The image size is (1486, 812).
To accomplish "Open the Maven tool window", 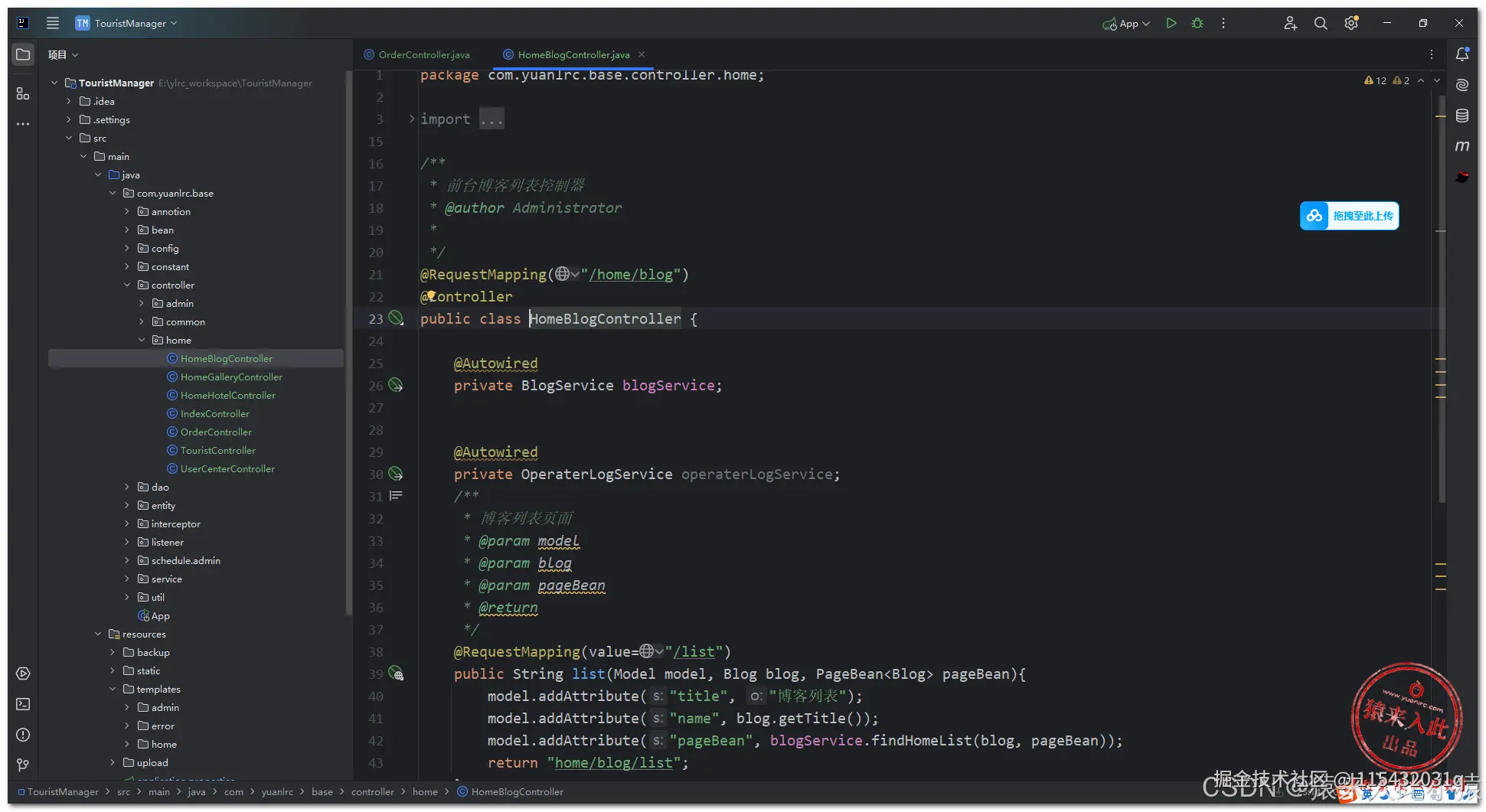I will coord(1462,145).
